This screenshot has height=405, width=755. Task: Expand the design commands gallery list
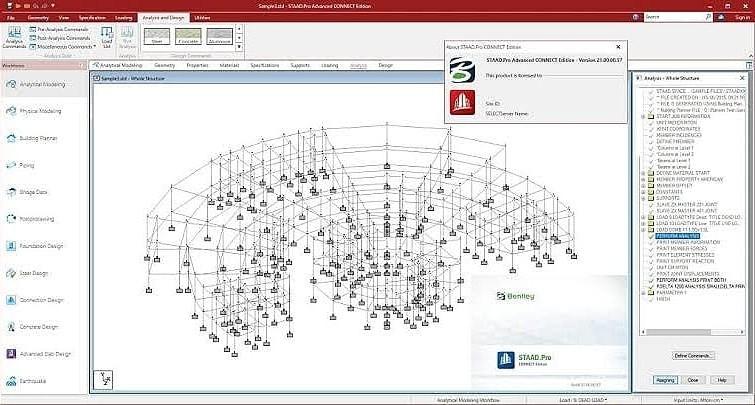(239, 47)
